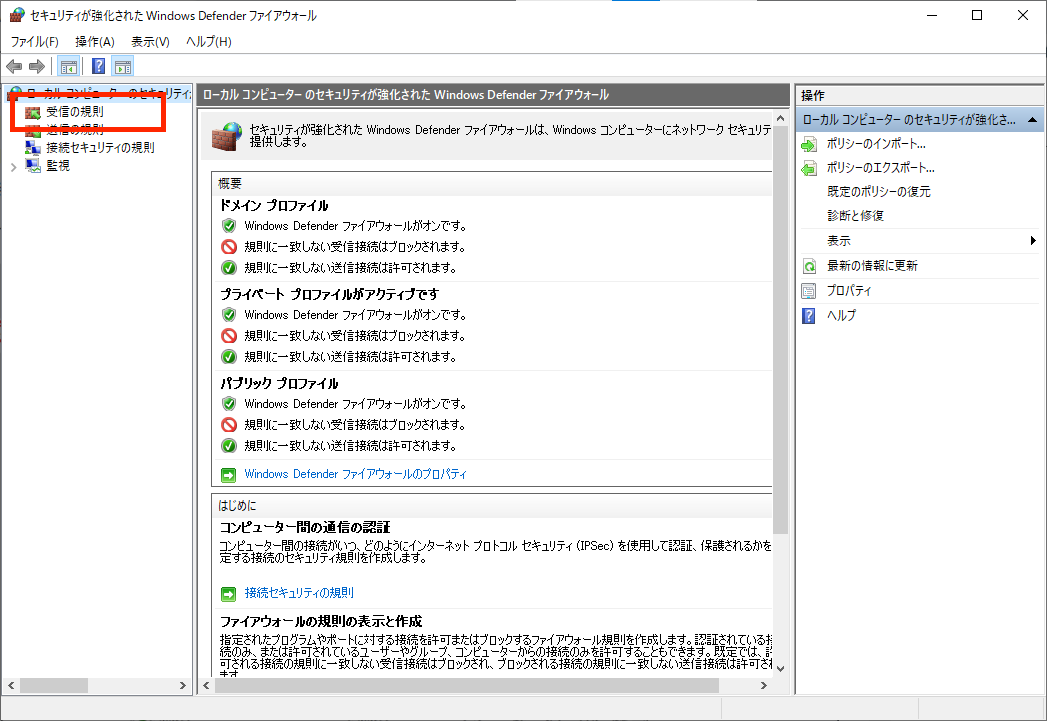Click ドメイン プロファイル heading text
This screenshot has height=721, width=1047.
click(x=274, y=206)
